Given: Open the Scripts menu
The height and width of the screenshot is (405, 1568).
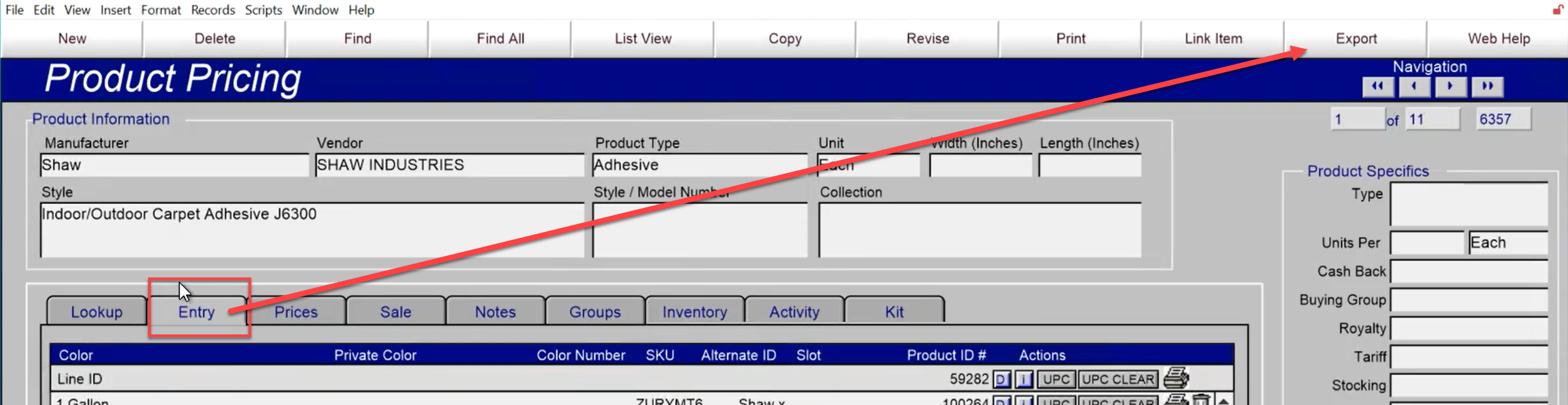Looking at the screenshot, I should [264, 10].
